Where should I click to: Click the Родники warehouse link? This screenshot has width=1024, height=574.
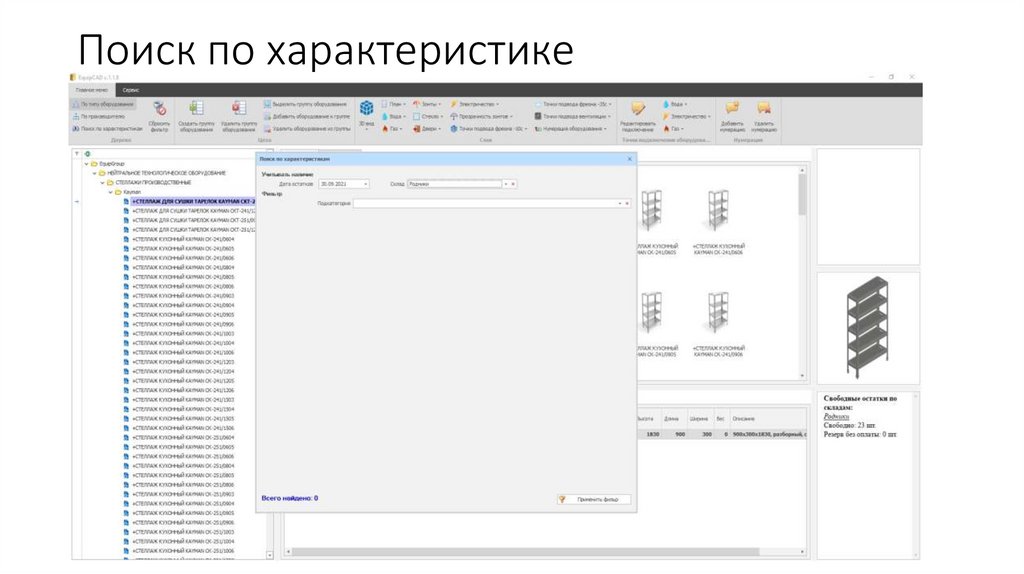(x=836, y=416)
